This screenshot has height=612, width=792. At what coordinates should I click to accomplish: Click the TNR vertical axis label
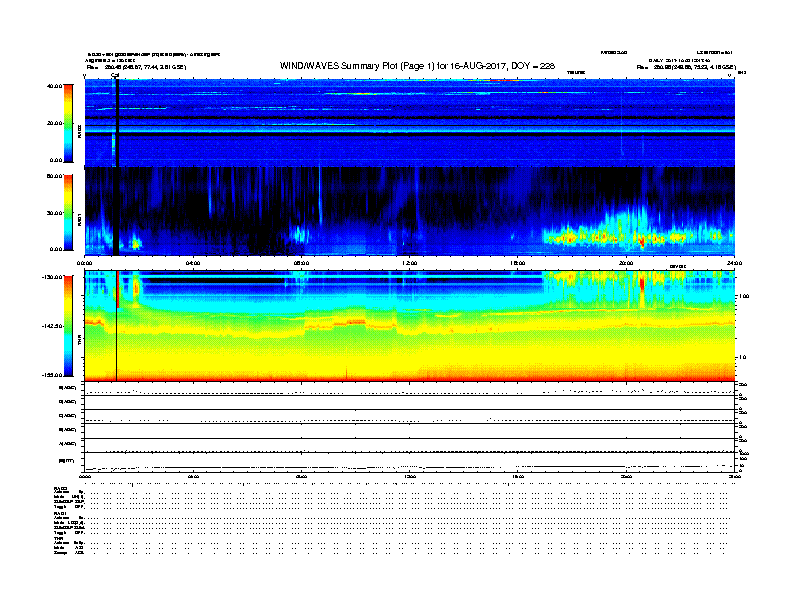(x=80, y=339)
